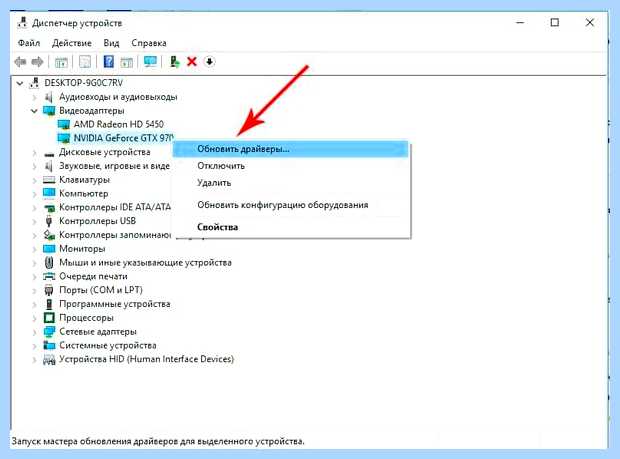Click the green Update driver toolbar icon
Viewport: 620px width, 459px height.
pyautogui.click(x=174, y=62)
